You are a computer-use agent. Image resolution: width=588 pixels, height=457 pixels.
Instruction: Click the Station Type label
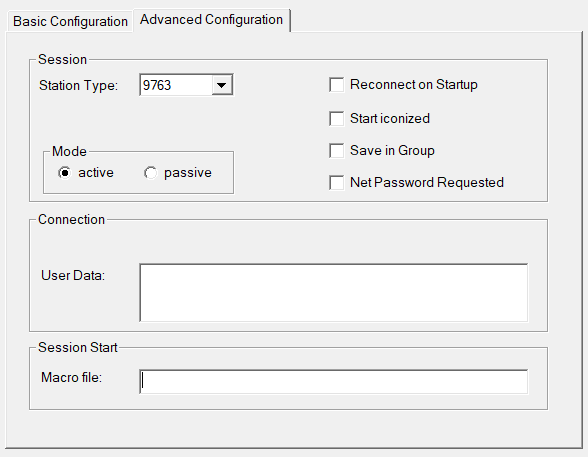[78, 85]
